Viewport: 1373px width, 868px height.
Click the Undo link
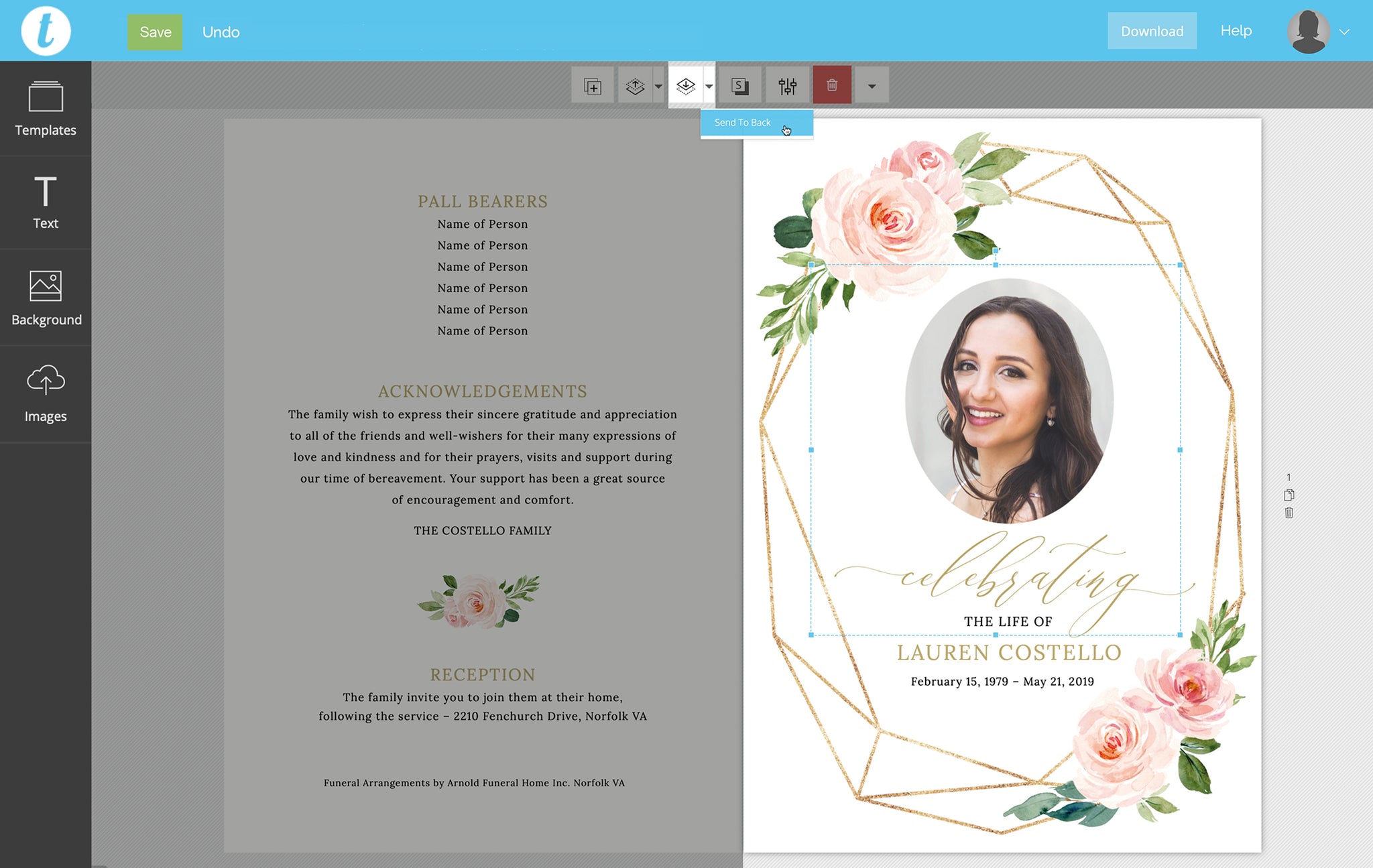[x=221, y=32]
